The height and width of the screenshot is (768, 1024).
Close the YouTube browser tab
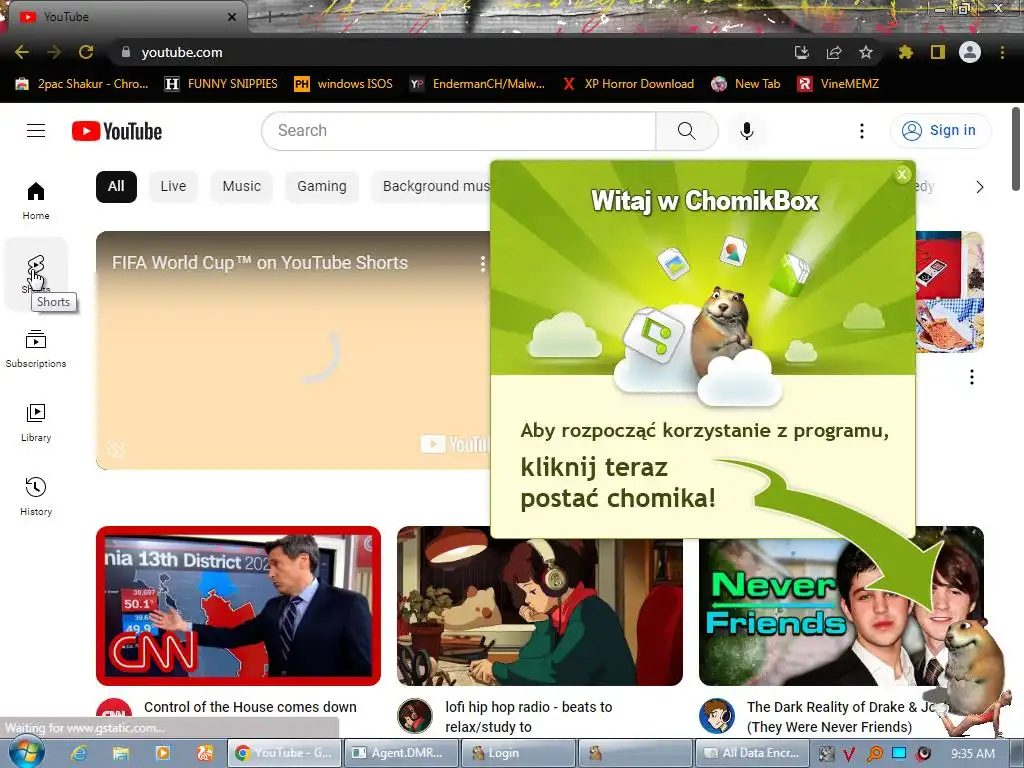pyautogui.click(x=231, y=17)
